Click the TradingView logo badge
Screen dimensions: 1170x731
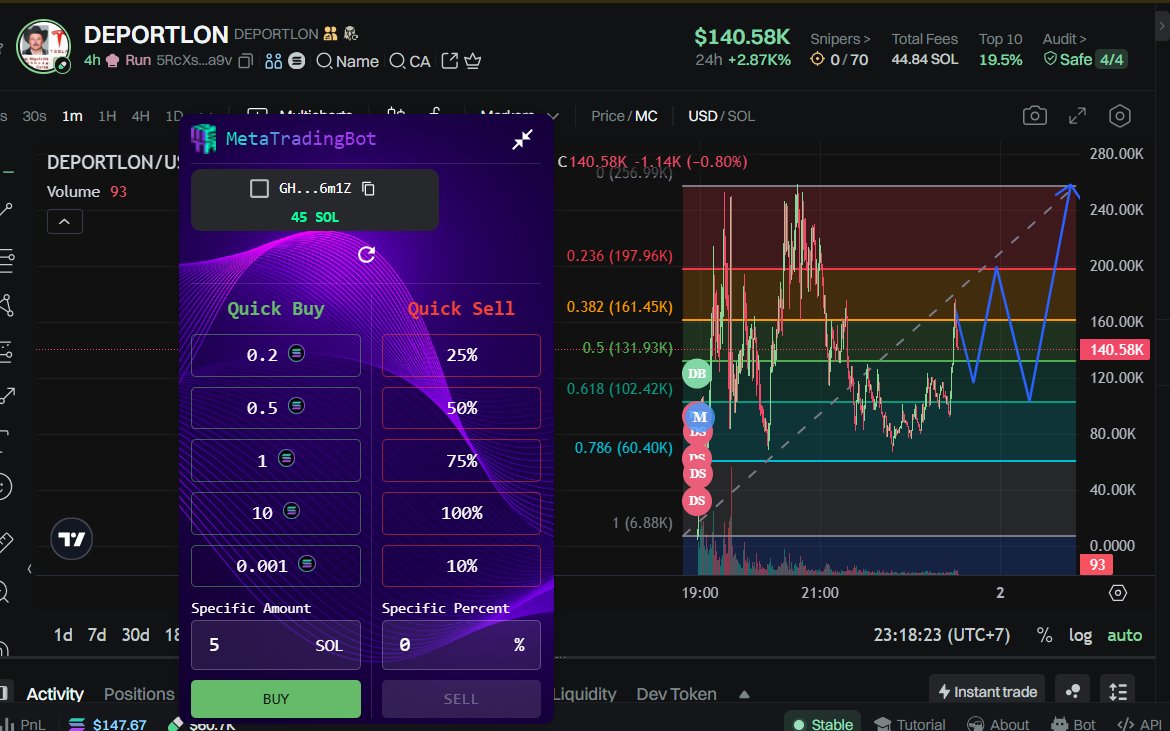[x=72, y=539]
